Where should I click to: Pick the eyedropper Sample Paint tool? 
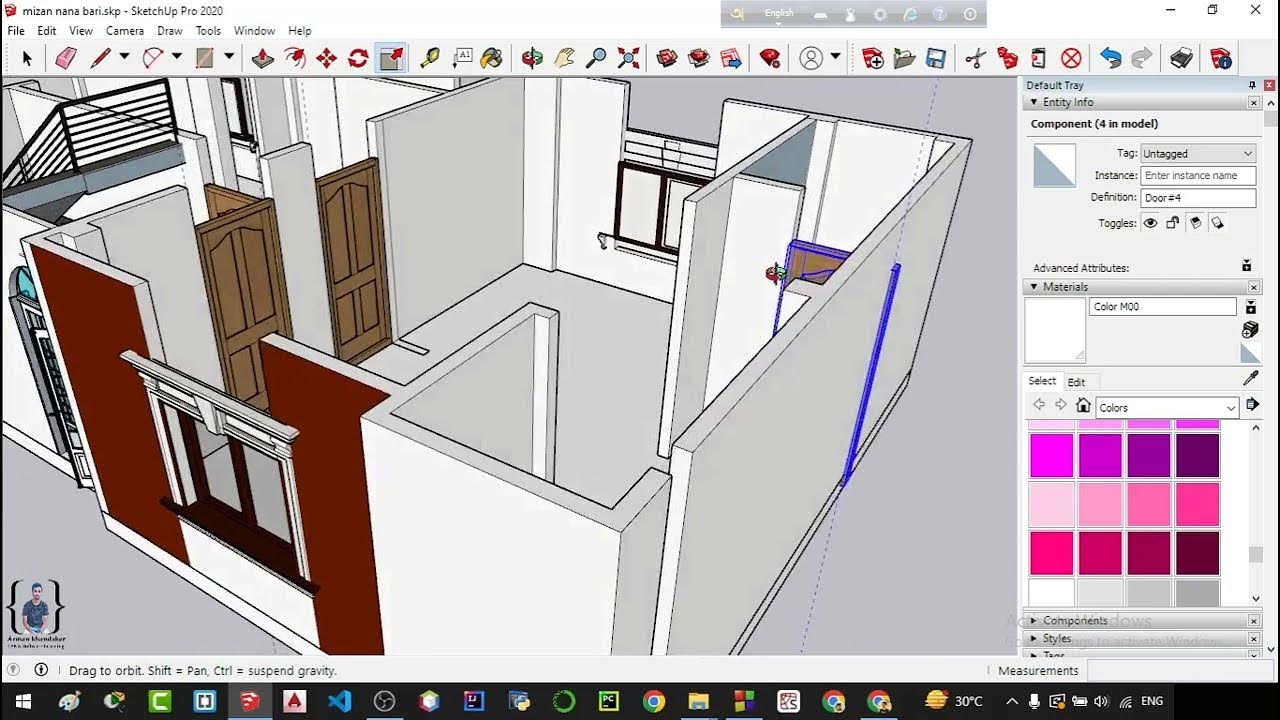click(1250, 379)
